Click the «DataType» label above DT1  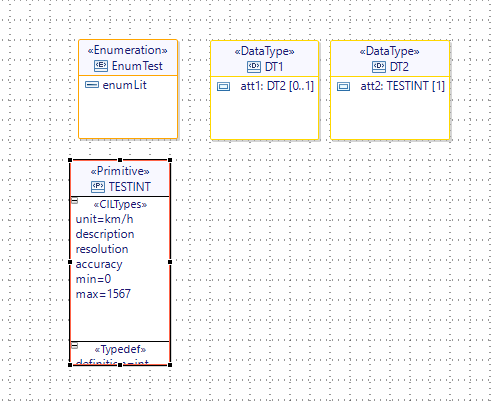[x=265, y=51]
